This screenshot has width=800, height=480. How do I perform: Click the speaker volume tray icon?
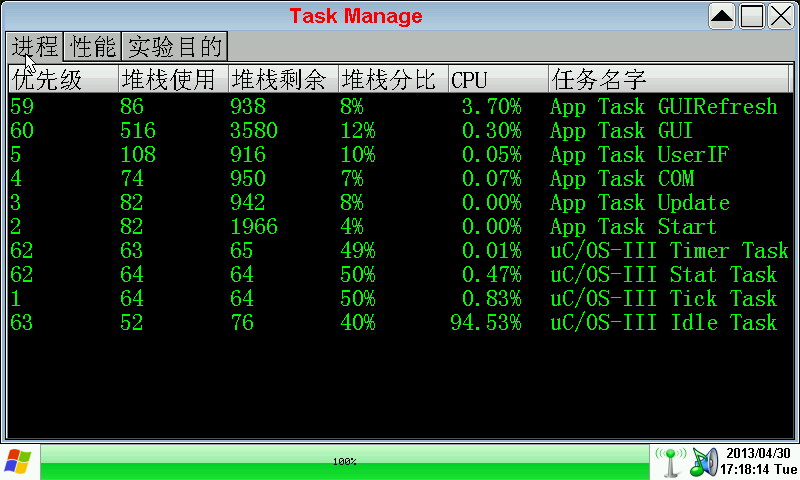point(704,462)
